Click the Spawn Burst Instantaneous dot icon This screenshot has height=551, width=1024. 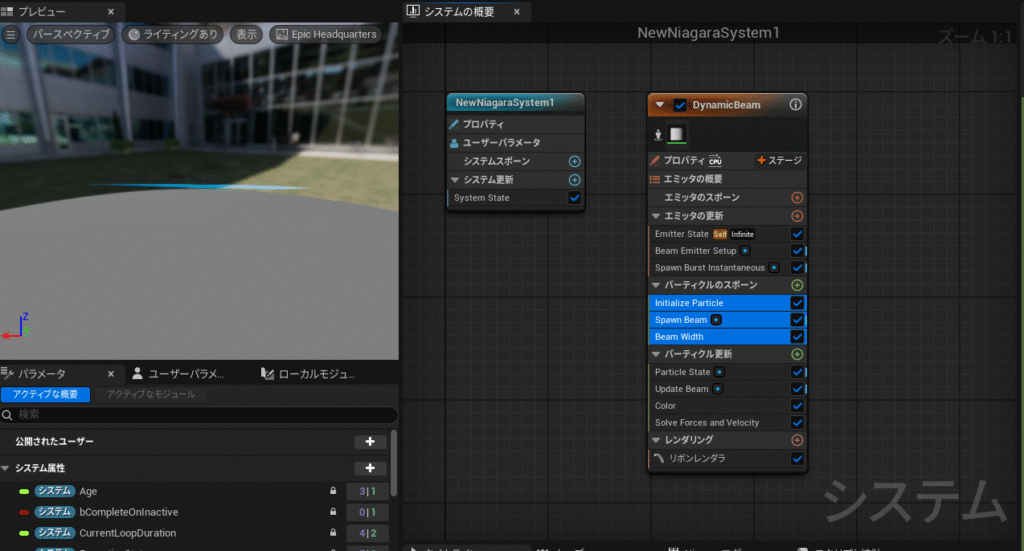[x=774, y=268]
